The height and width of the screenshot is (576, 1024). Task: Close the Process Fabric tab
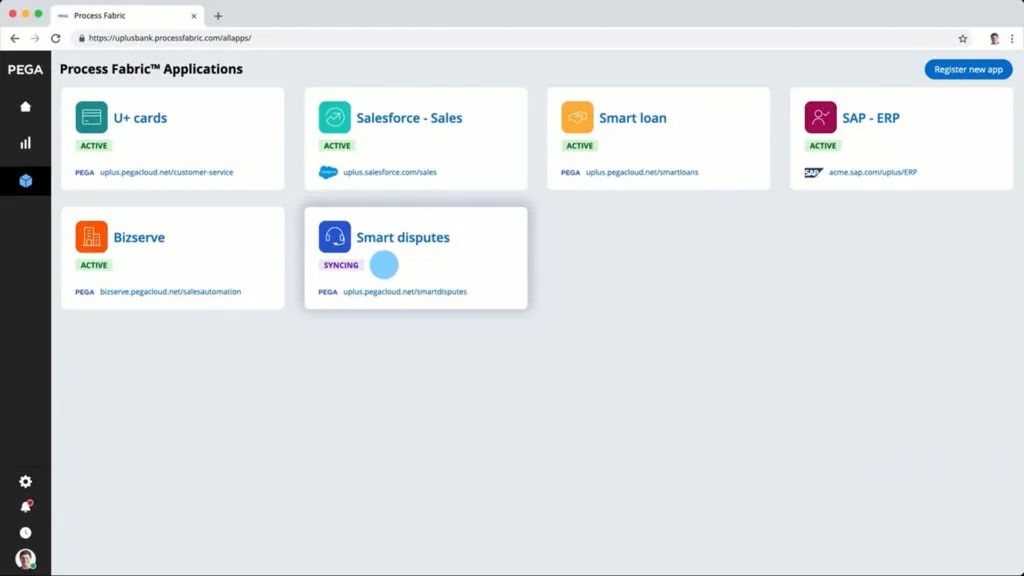193,16
